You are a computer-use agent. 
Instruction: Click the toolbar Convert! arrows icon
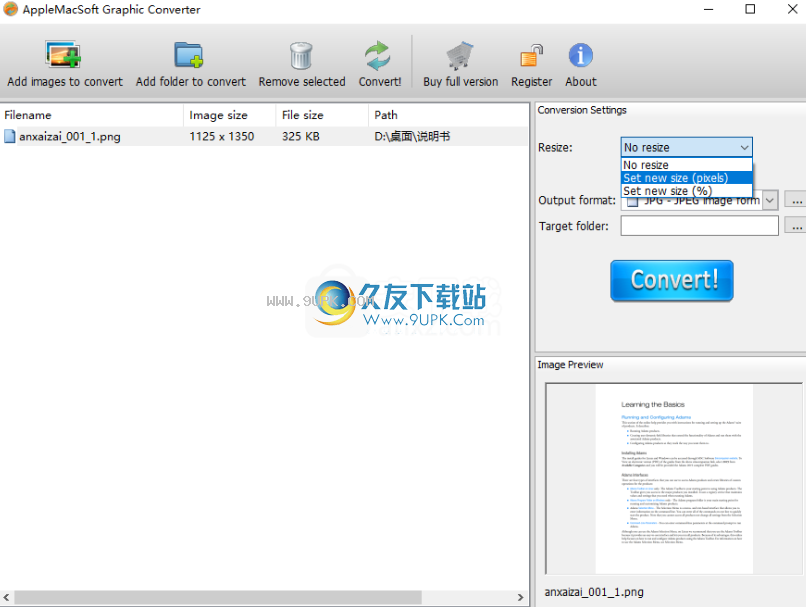point(378,56)
